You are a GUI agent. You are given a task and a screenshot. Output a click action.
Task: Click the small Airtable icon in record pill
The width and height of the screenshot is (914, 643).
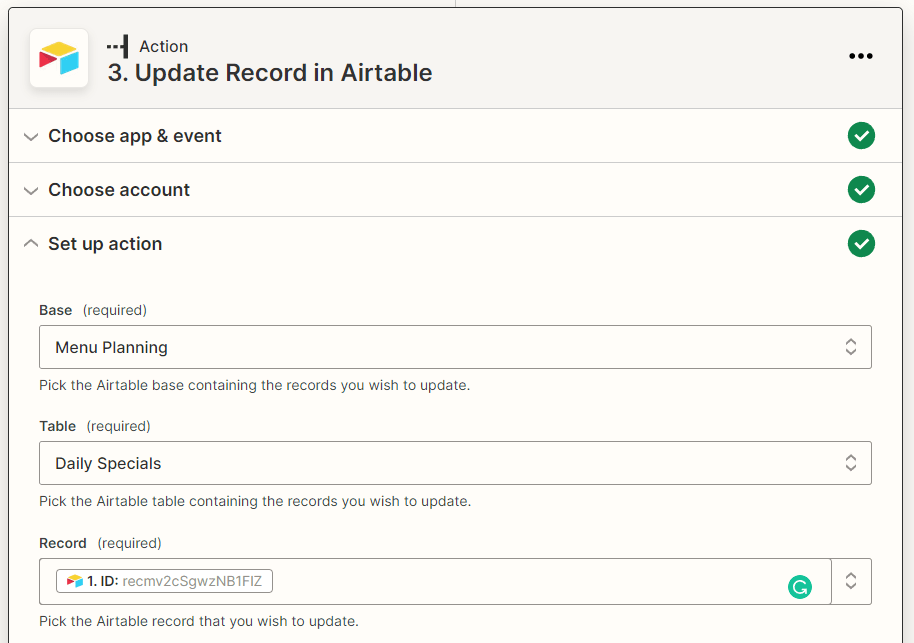[75, 581]
